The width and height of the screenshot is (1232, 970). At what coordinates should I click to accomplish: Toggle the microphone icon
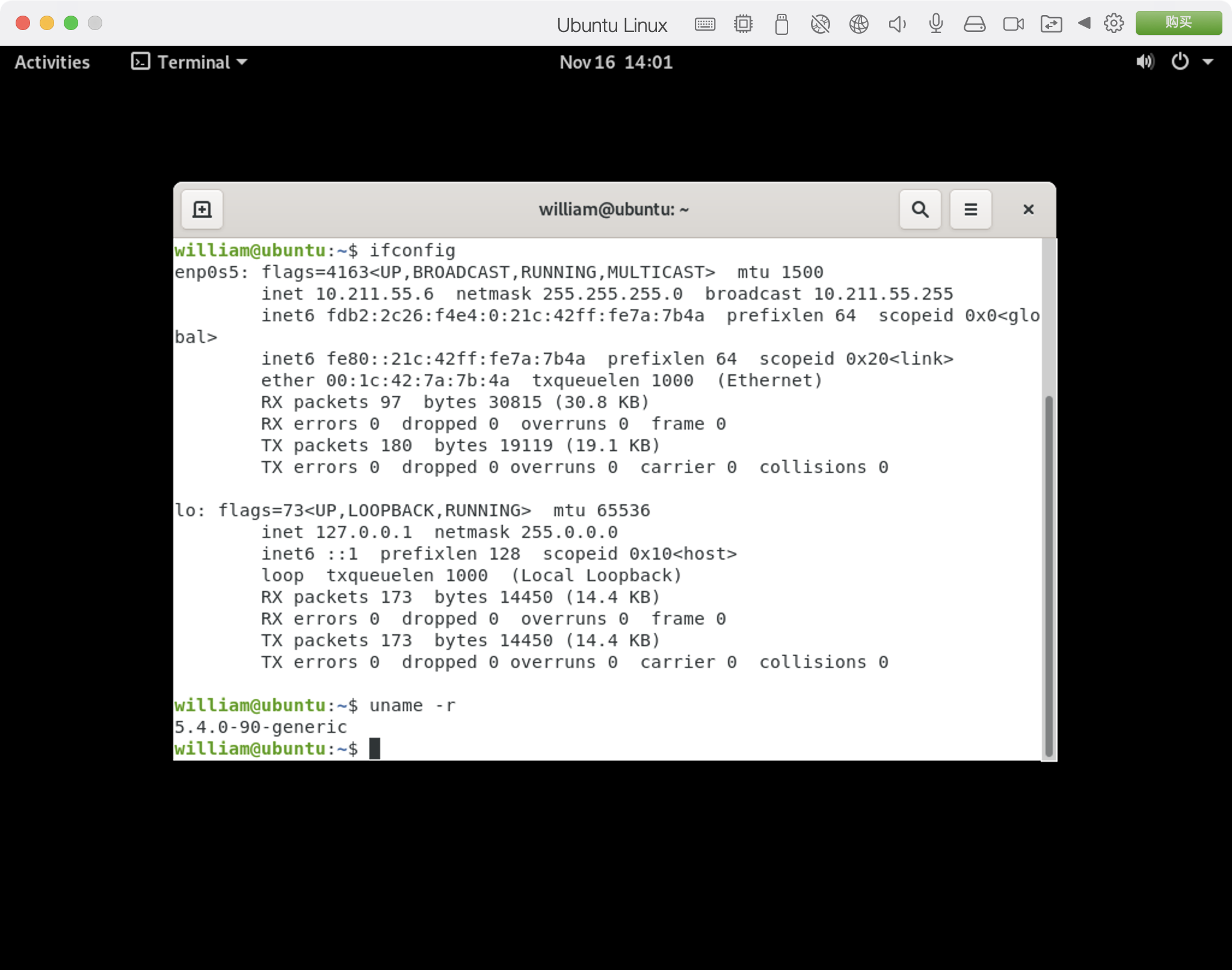point(935,24)
